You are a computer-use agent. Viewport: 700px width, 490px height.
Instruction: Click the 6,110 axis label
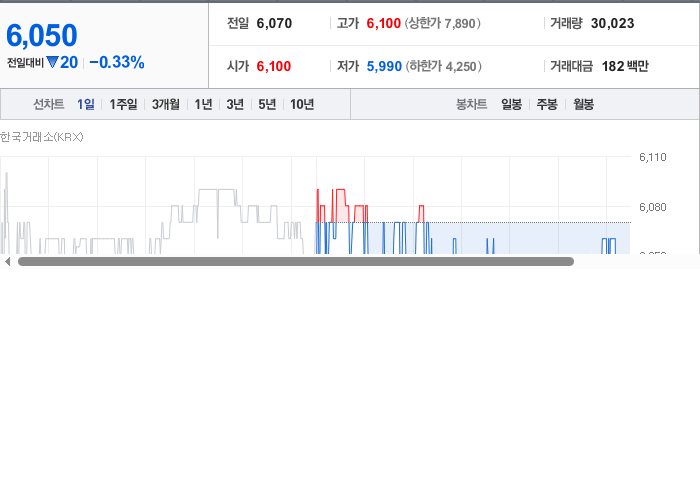pos(653,157)
